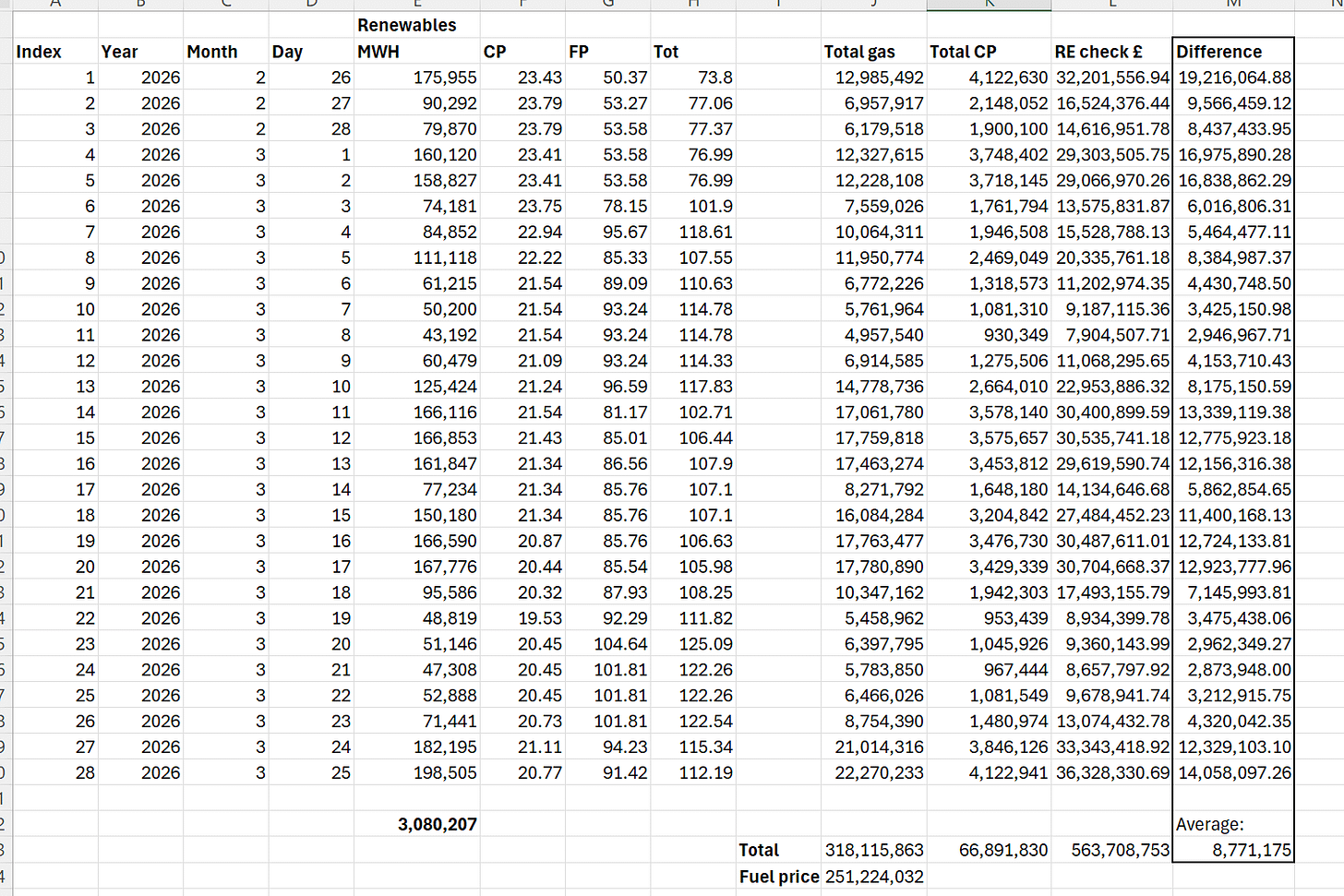This screenshot has width=1344, height=896.
Task: Select Total gas value 12,985,492
Action: click(873, 78)
